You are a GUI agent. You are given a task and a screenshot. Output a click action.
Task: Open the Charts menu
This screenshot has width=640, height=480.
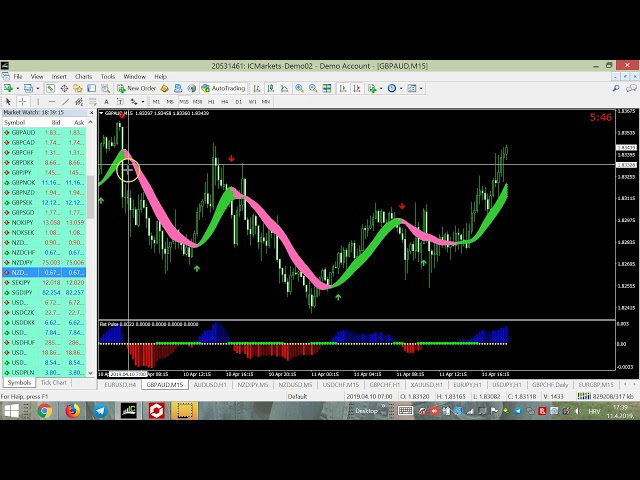click(x=83, y=76)
